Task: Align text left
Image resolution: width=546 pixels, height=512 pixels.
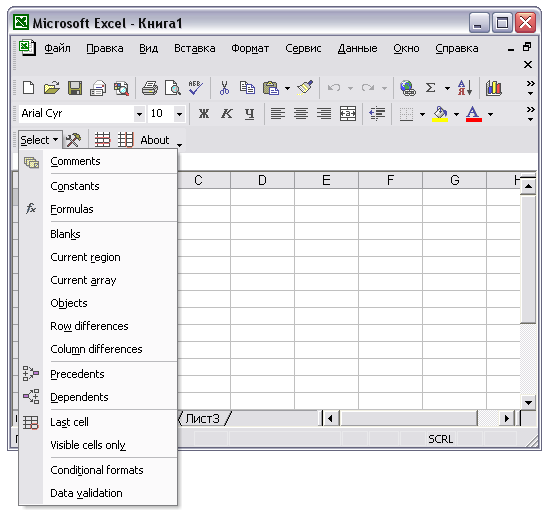Action: click(x=278, y=114)
